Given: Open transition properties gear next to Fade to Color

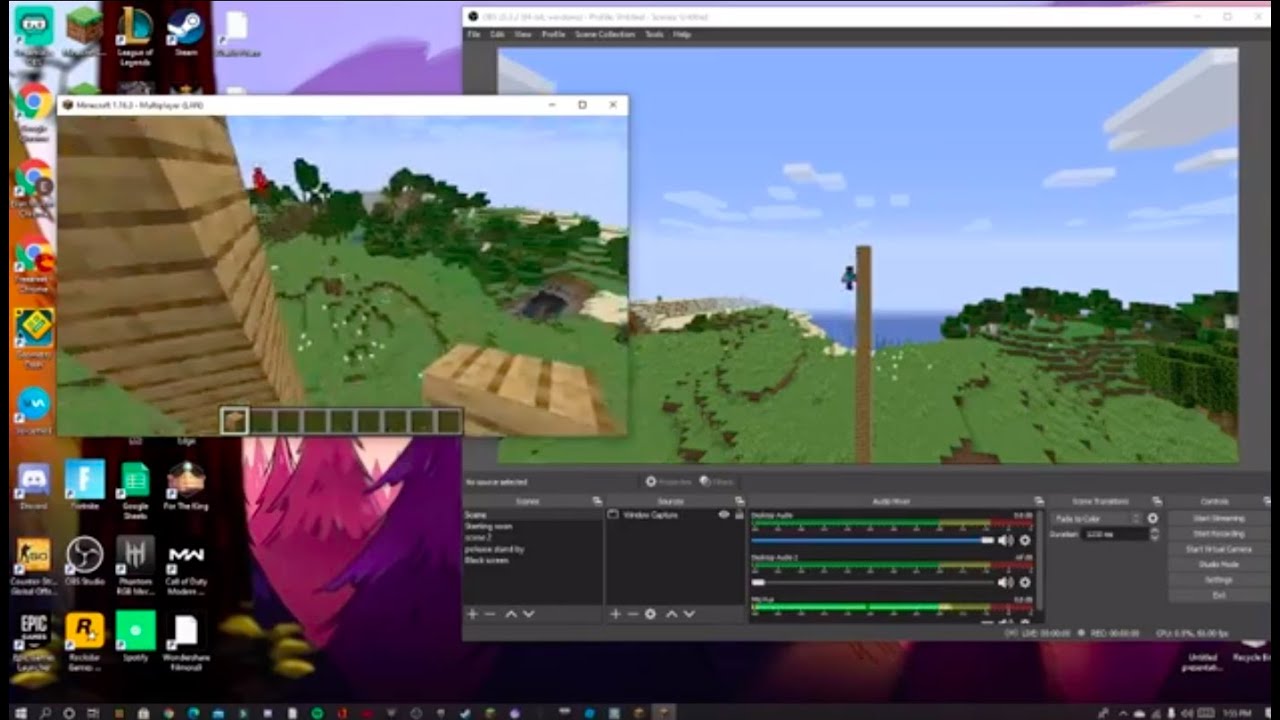Looking at the screenshot, I should [x=1152, y=519].
